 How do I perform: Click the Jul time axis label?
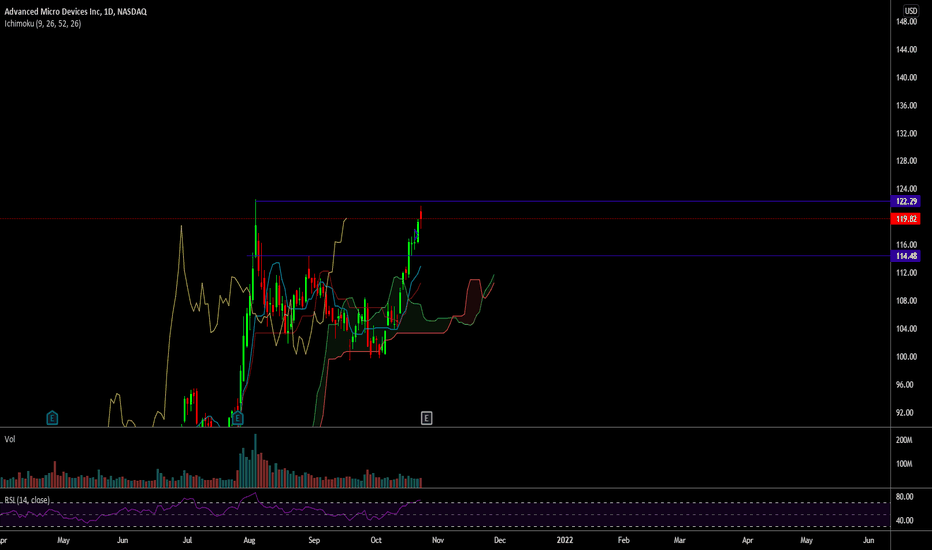tap(187, 540)
